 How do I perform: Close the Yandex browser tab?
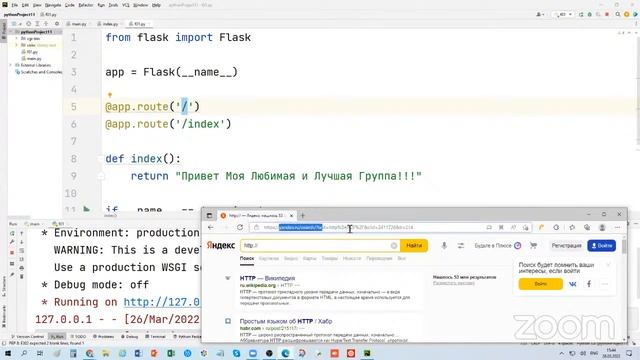tap(291, 216)
